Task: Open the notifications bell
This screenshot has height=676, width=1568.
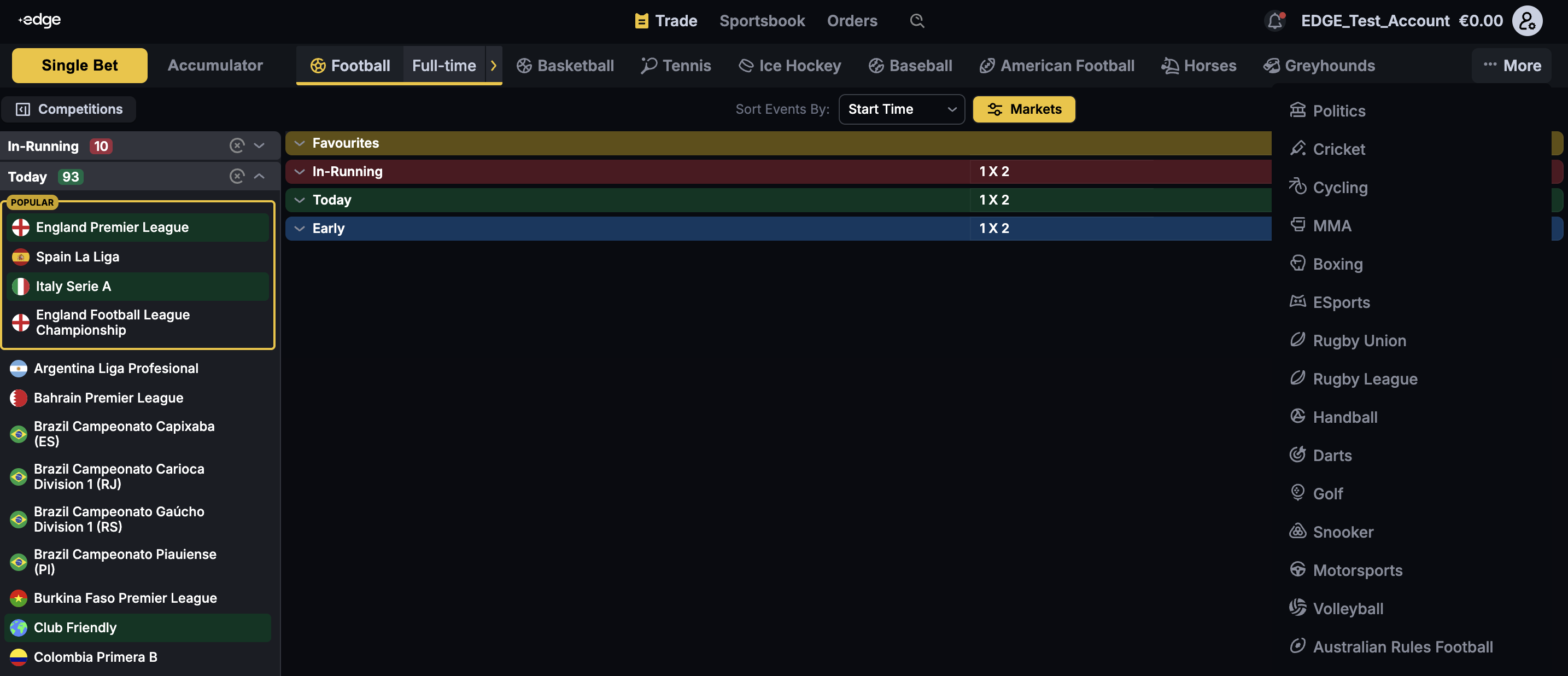Action: pyautogui.click(x=1275, y=21)
